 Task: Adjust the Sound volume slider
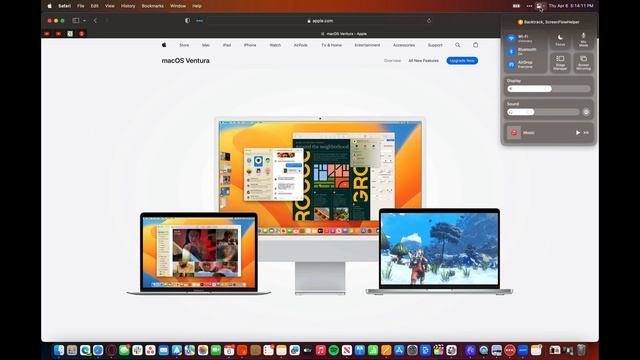click(543, 112)
